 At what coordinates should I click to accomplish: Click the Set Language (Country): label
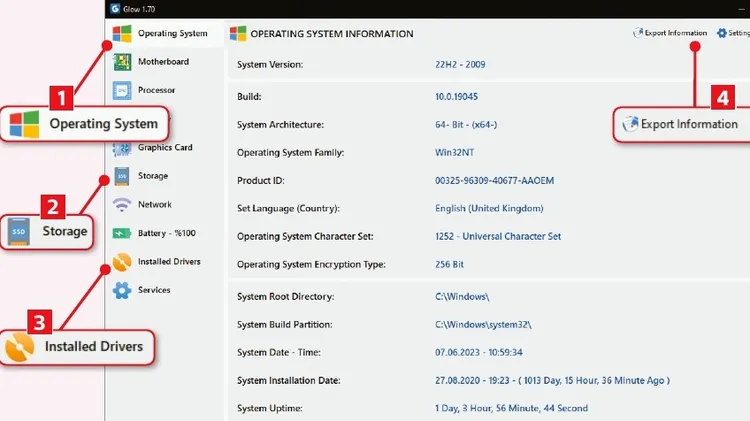288,208
